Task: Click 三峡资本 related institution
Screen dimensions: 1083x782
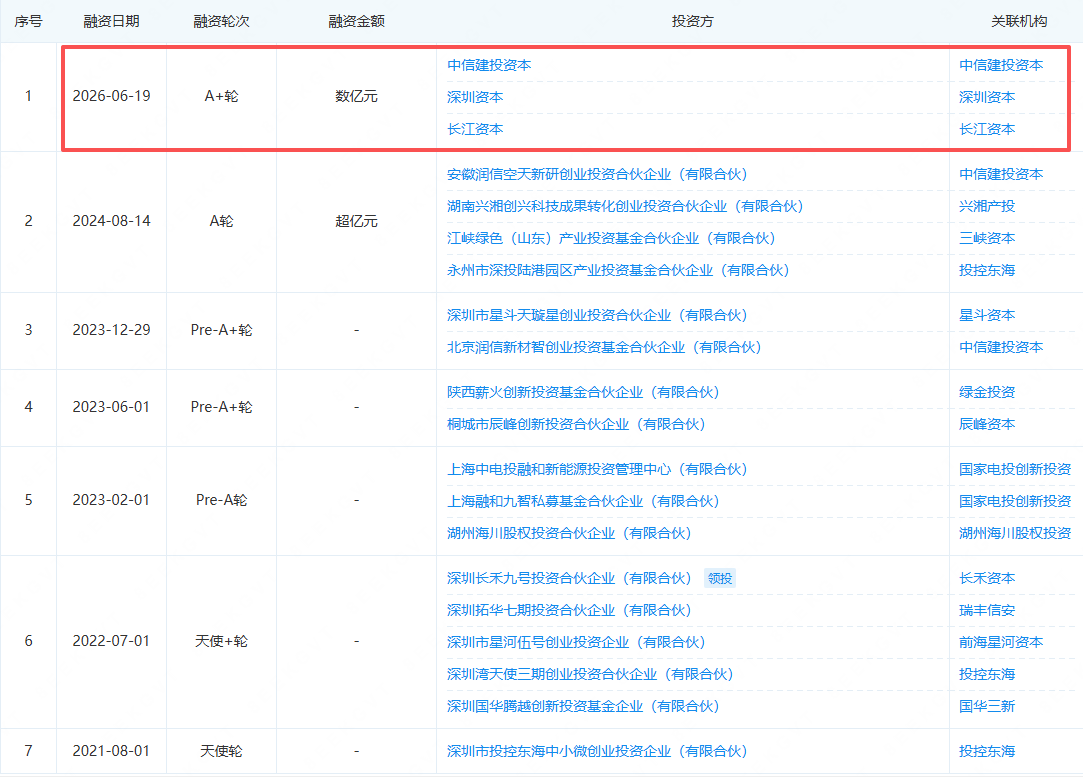Action: 987,238
